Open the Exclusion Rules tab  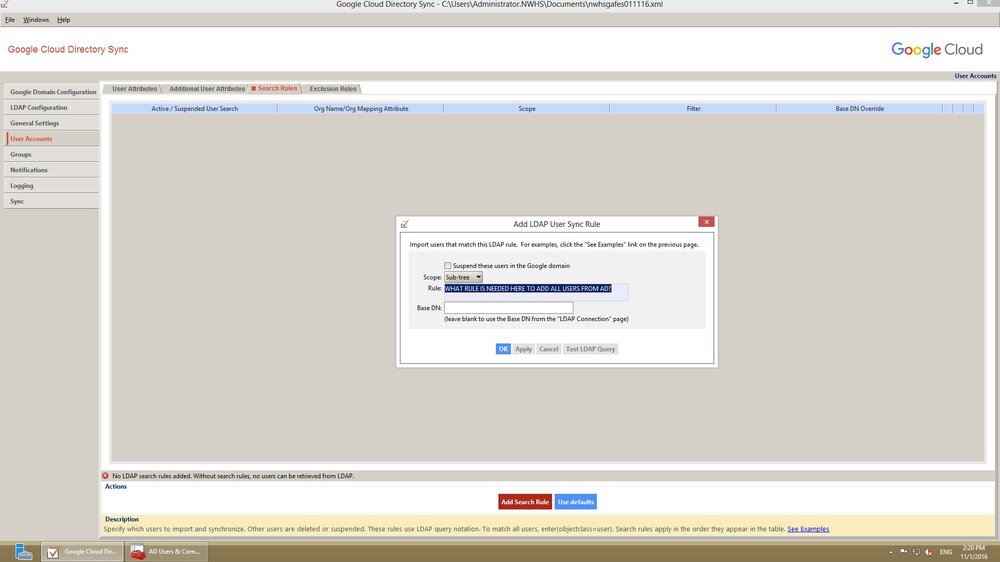(x=333, y=89)
